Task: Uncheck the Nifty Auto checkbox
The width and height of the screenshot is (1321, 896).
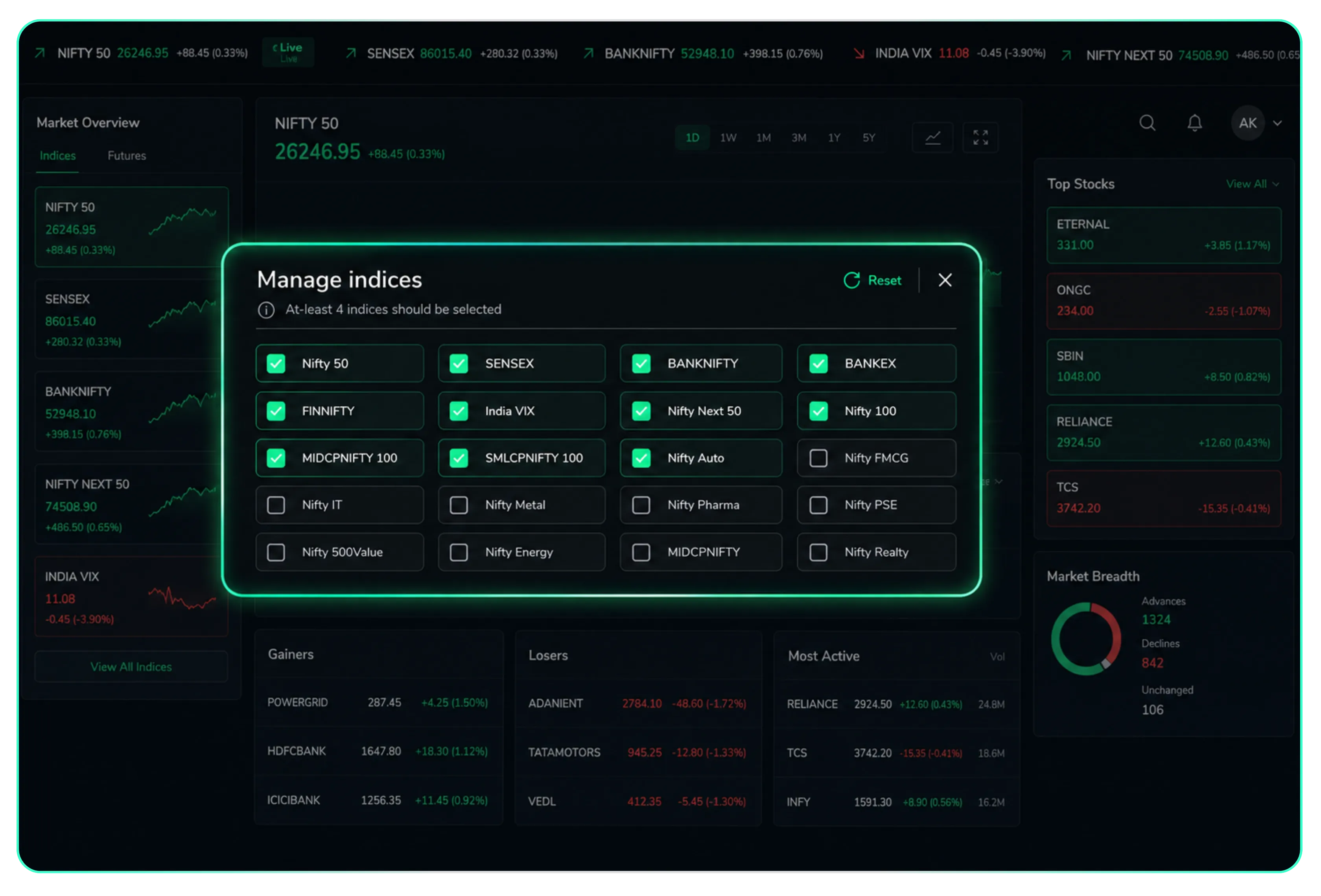Action: pyautogui.click(x=641, y=458)
